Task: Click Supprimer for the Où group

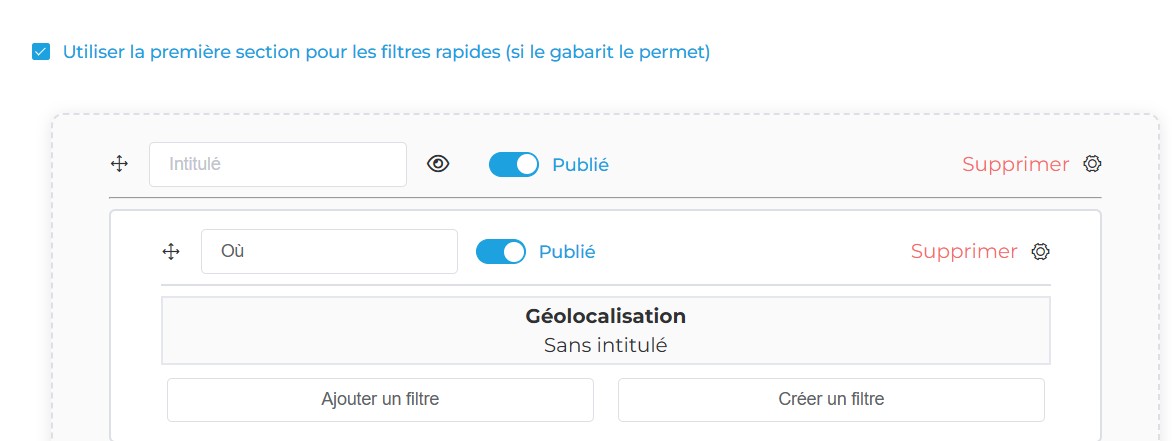Action: tap(963, 252)
